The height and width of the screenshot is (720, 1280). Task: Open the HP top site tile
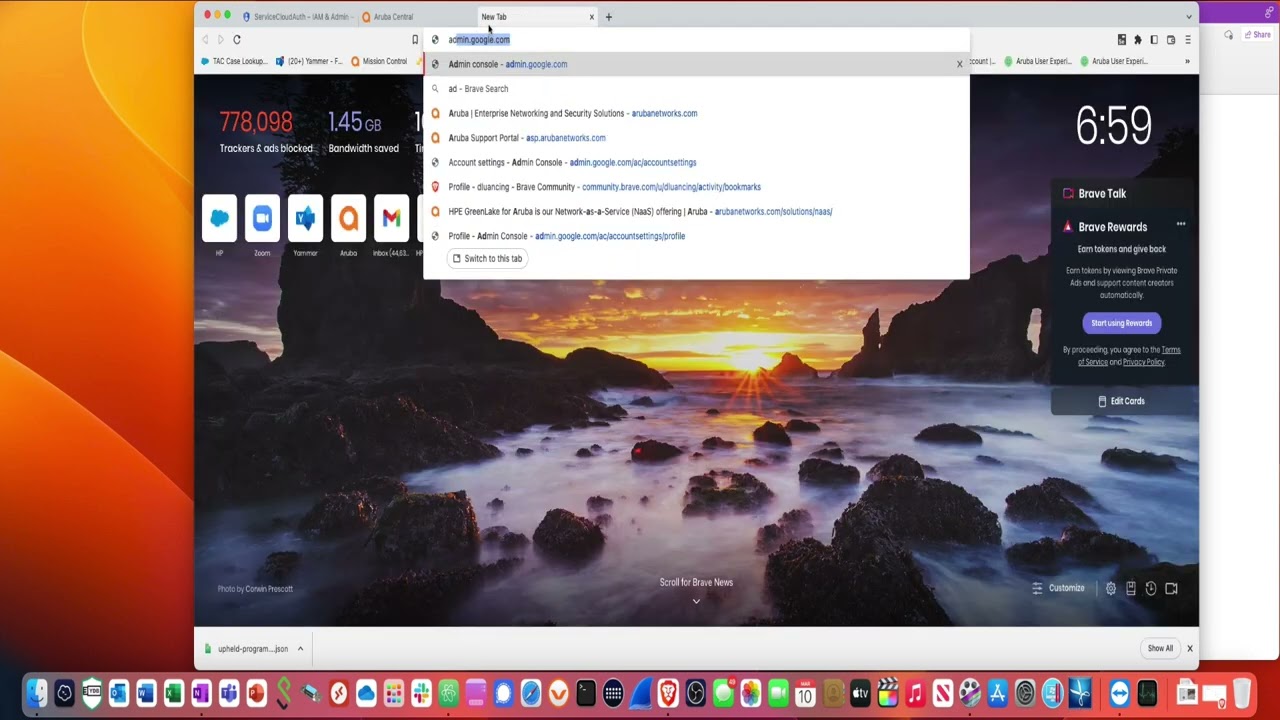point(219,218)
